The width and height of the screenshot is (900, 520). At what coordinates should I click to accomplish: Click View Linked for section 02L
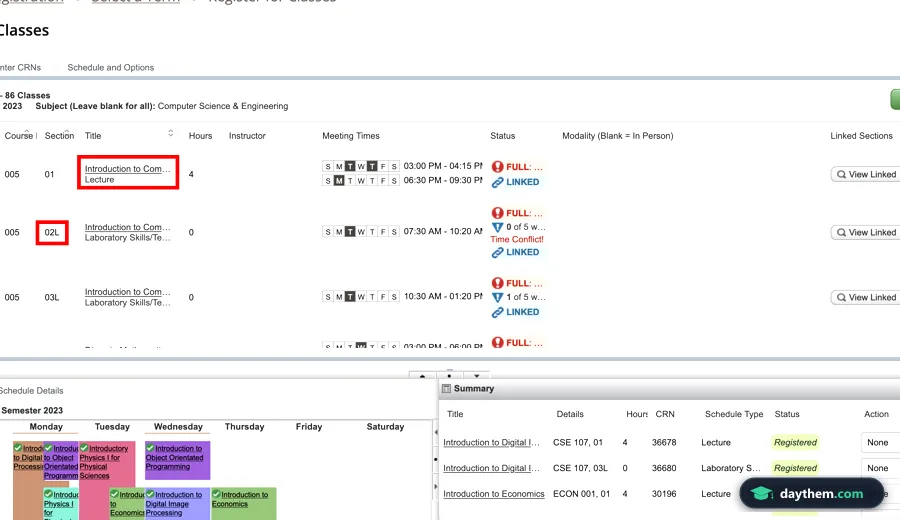[x=866, y=232]
